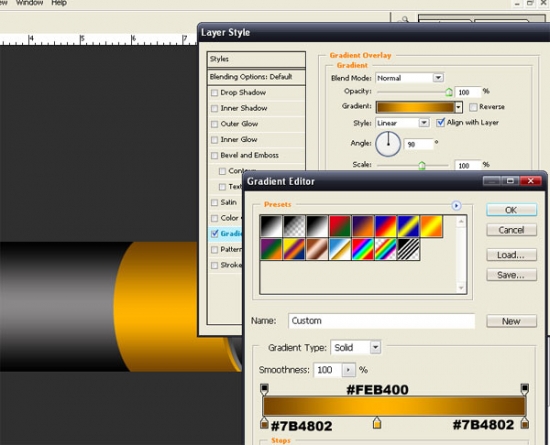This screenshot has height=445, width=550.
Task: Click the Opacity value field
Action: [468, 92]
